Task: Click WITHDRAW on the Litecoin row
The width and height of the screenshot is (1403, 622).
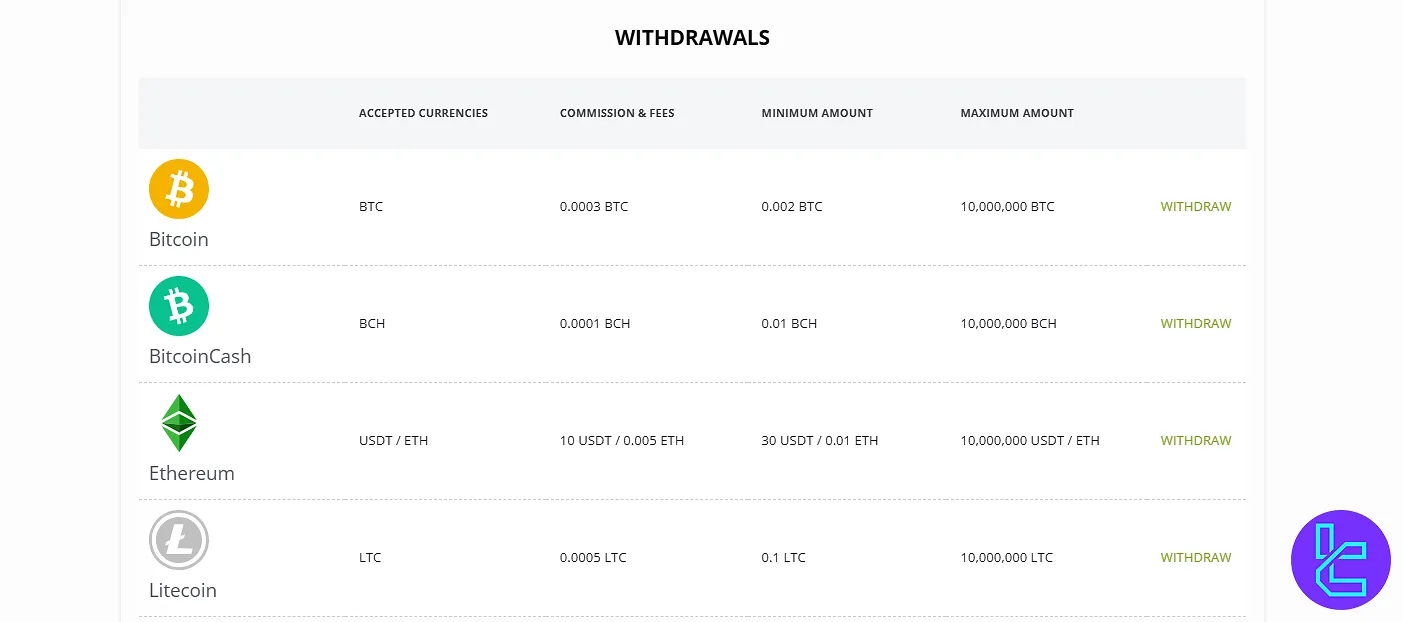Action: tap(1195, 557)
